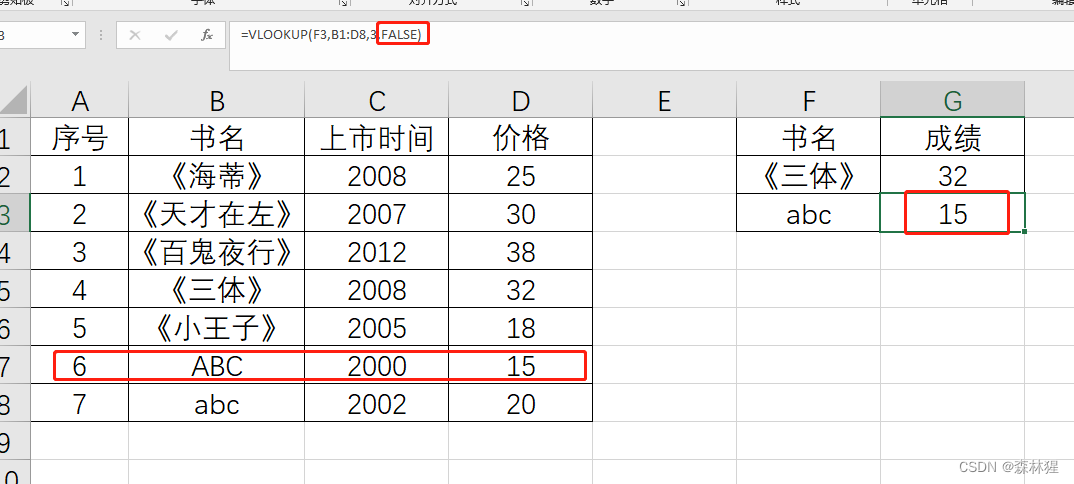Screen dimensions: 1074x484
Task: Select the 《百鬼夜行》 cell
Action: (216, 251)
